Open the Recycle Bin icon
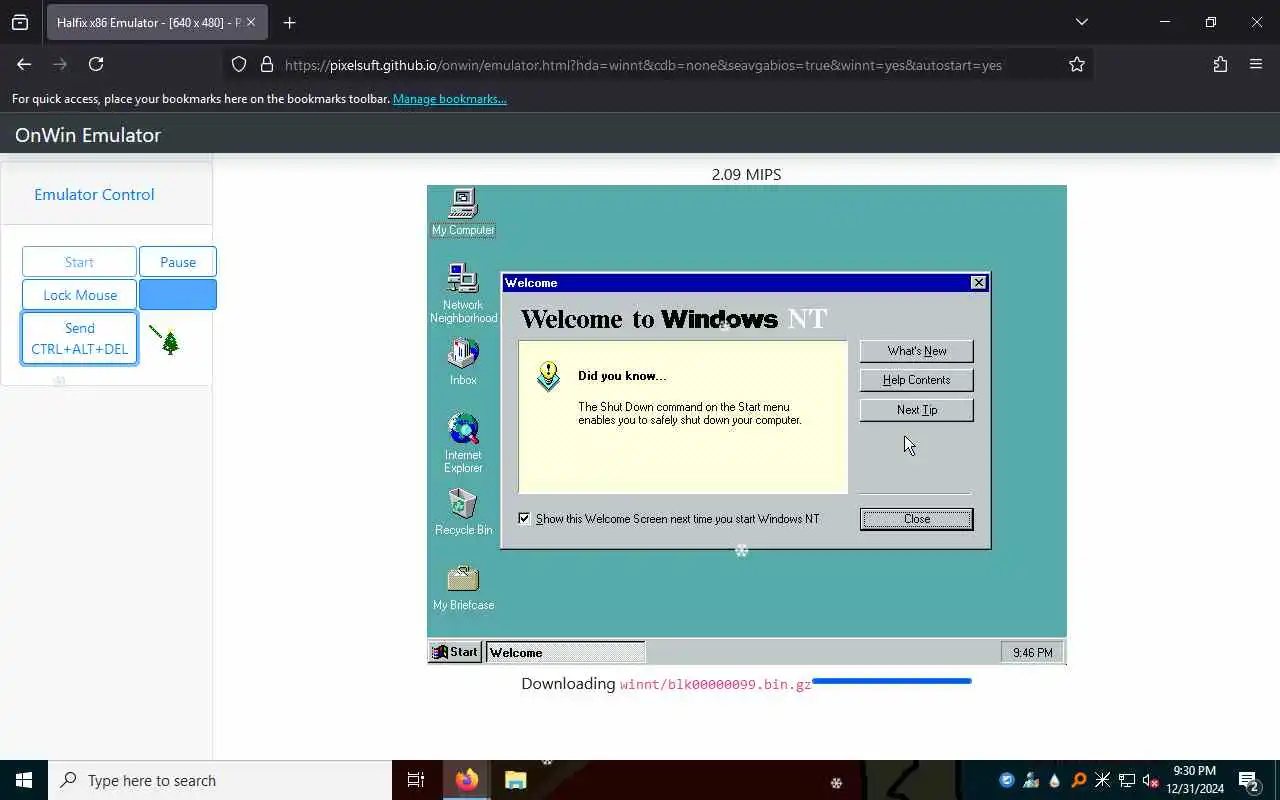Image resolution: width=1280 pixels, height=800 pixels. click(463, 511)
